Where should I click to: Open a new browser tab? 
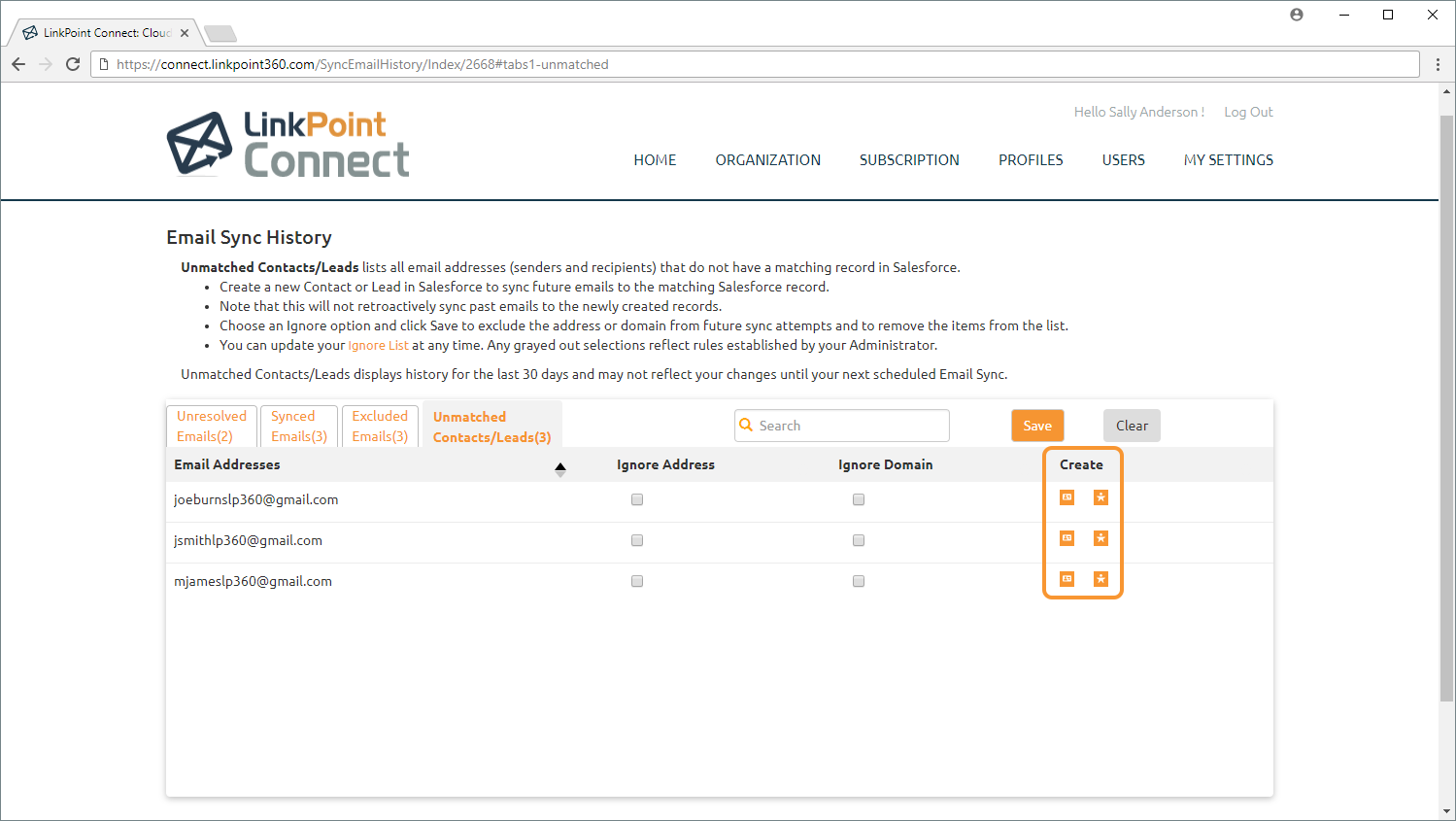click(220, 34)
